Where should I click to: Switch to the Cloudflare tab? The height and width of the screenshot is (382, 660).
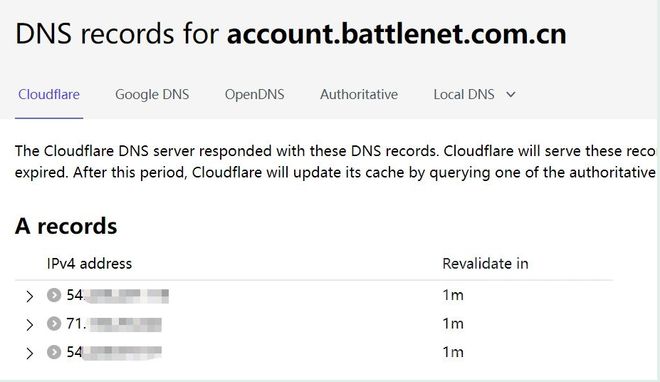click(49, 94)
